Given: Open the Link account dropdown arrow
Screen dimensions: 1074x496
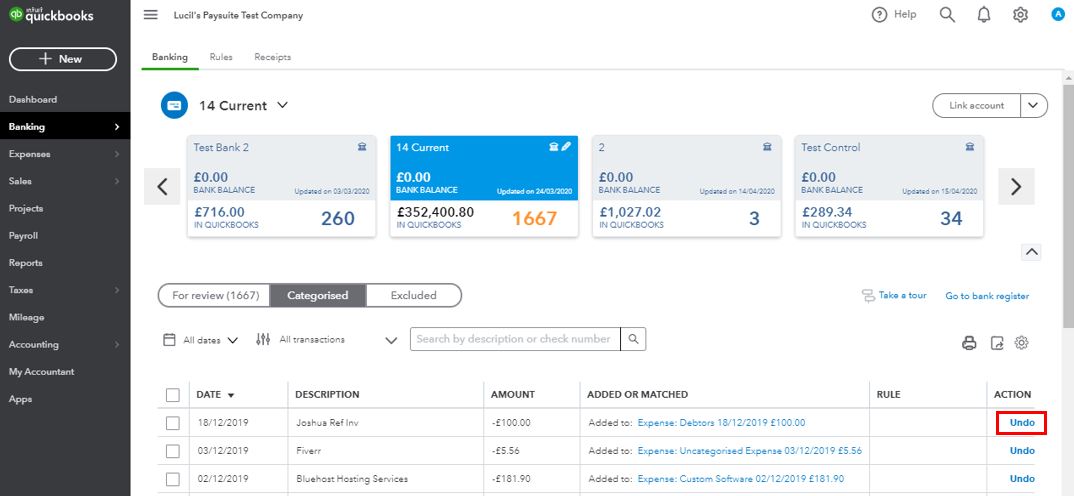Looking at the screenshot, I should coord(1034,106).
